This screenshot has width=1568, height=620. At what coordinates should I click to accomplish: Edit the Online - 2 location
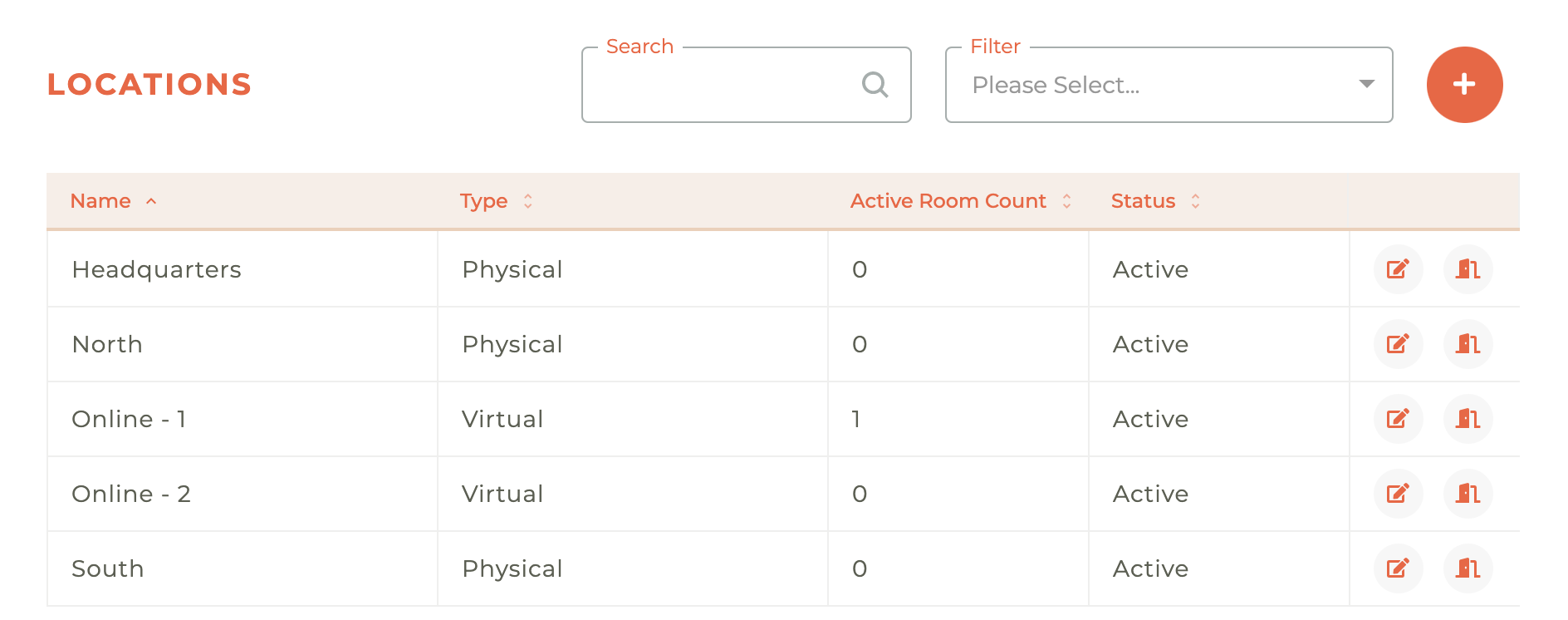[1398, 494]
